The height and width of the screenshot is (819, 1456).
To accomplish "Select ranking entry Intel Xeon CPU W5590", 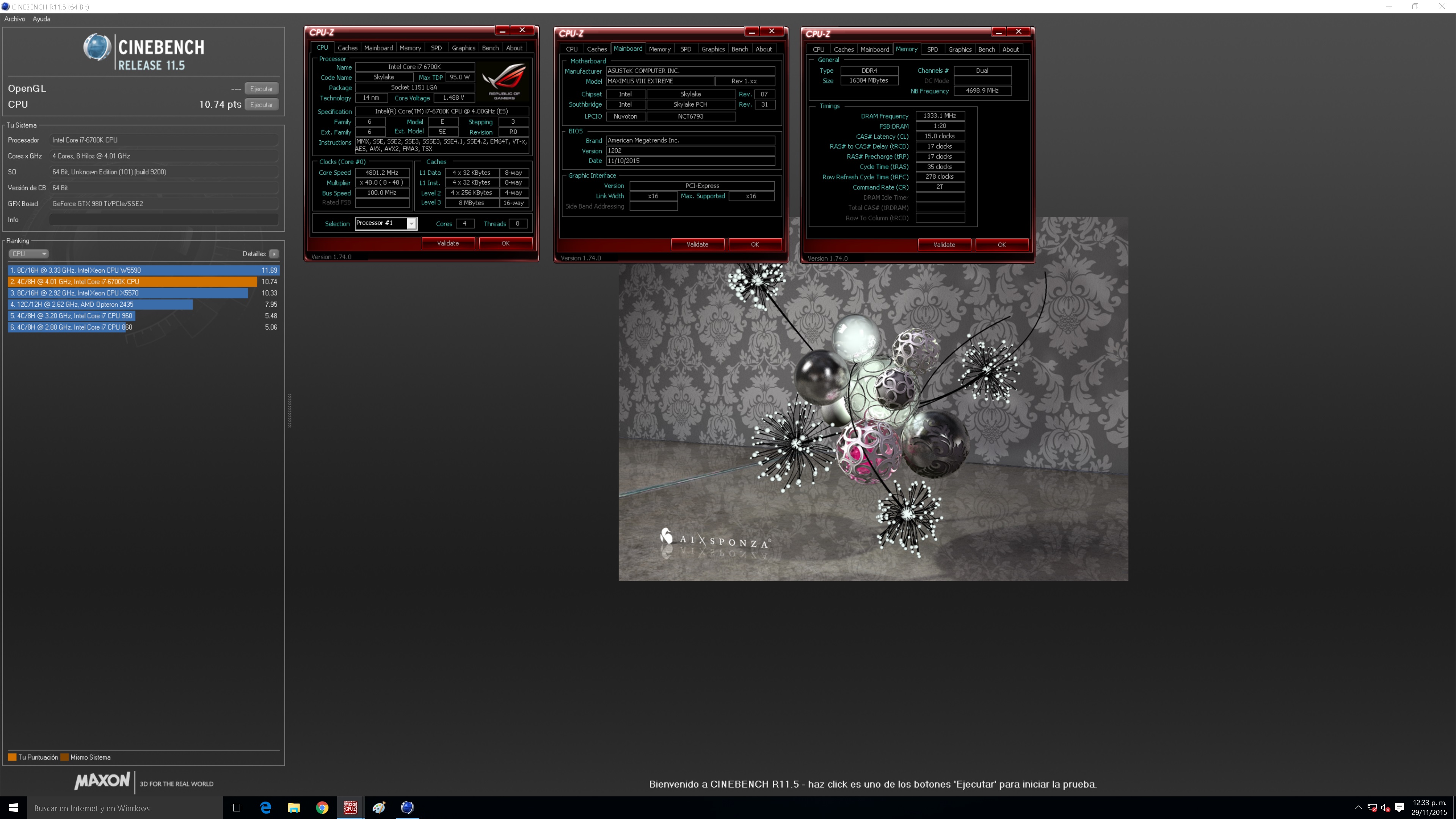I will pyautogui.click(x=144, y=270).
